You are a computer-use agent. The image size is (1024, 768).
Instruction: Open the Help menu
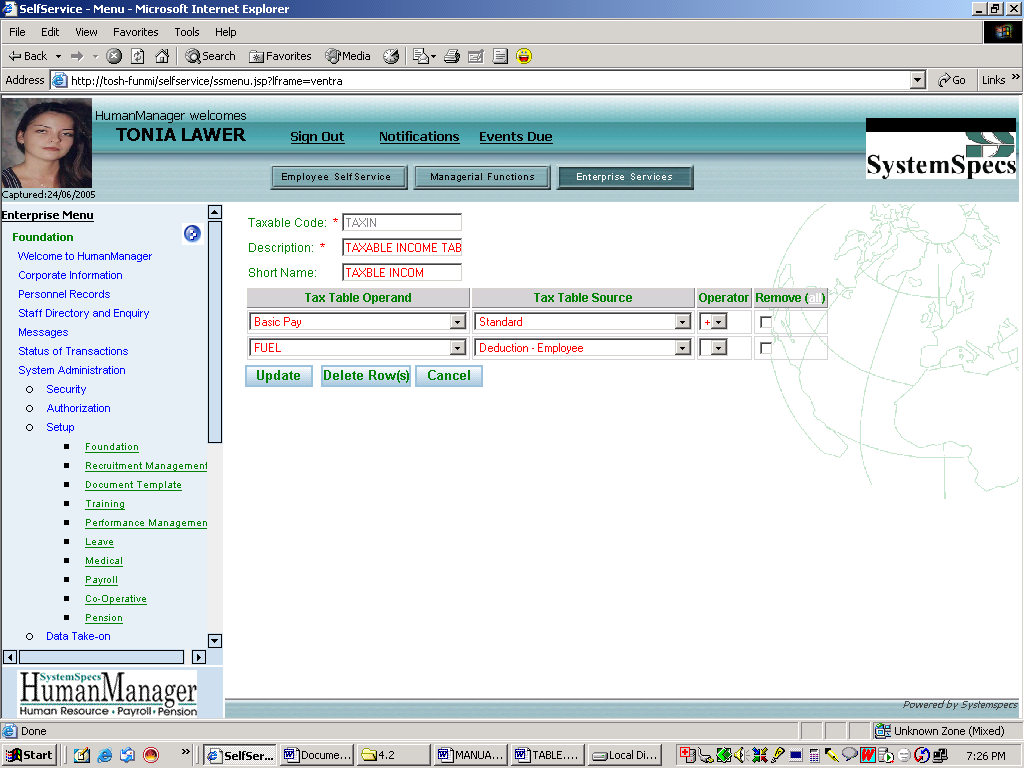pyautogui.click(x=225, y=32)
